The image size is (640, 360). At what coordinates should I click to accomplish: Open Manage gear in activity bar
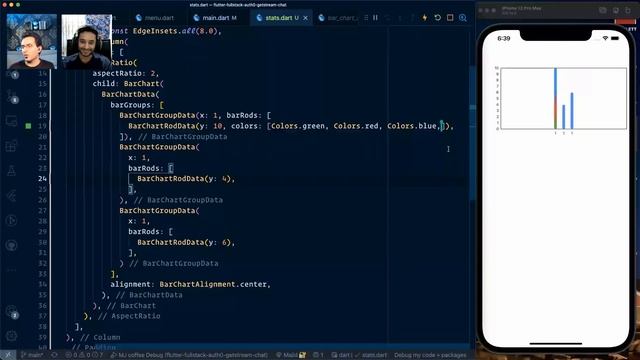coord(11,336)
